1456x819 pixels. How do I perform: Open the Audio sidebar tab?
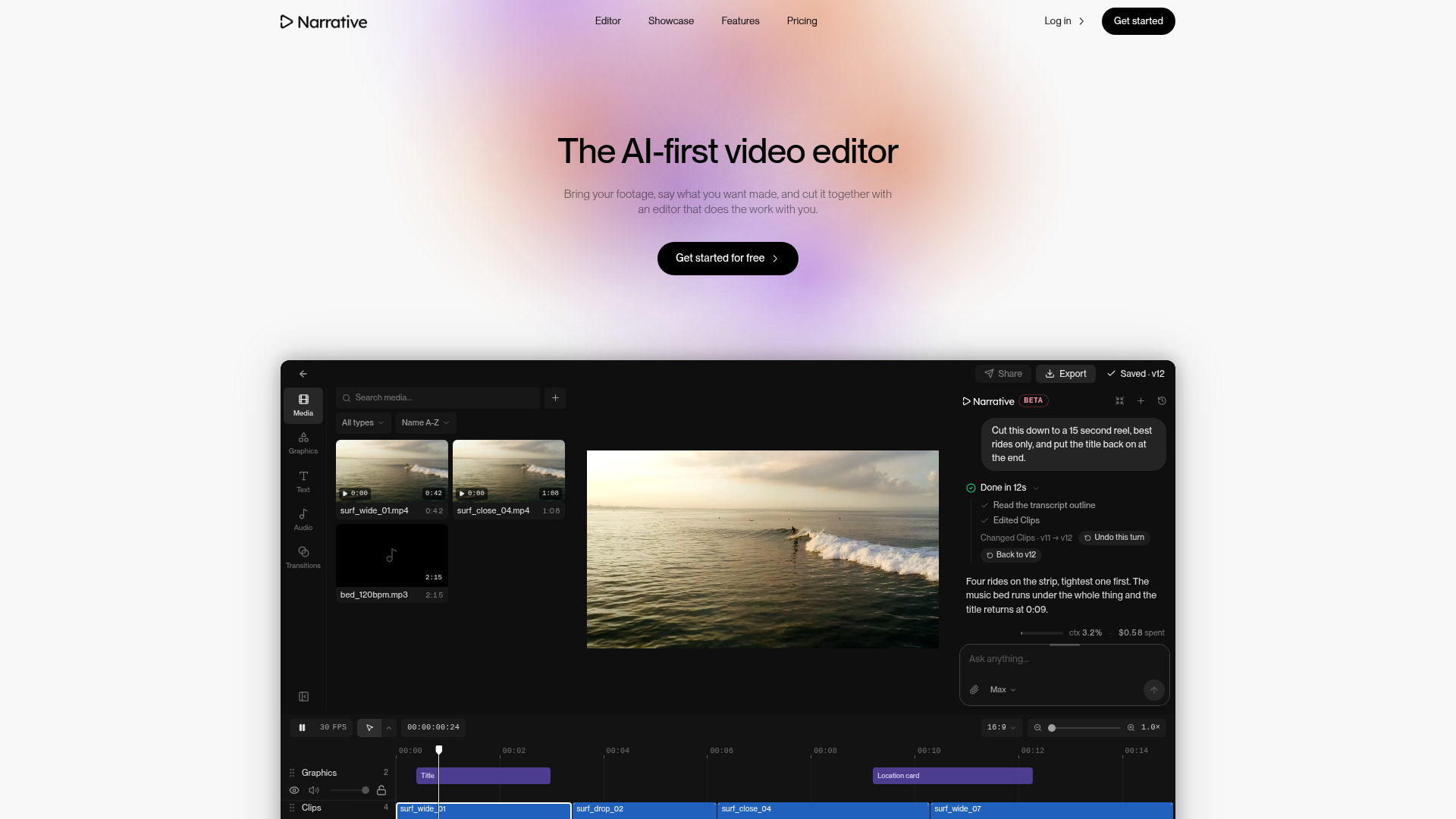pos(303,519)
